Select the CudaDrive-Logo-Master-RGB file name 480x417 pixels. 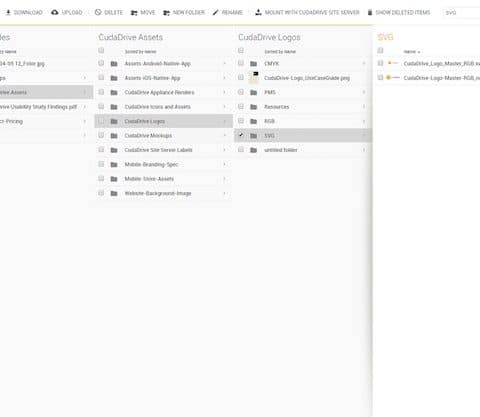[442, 78]
